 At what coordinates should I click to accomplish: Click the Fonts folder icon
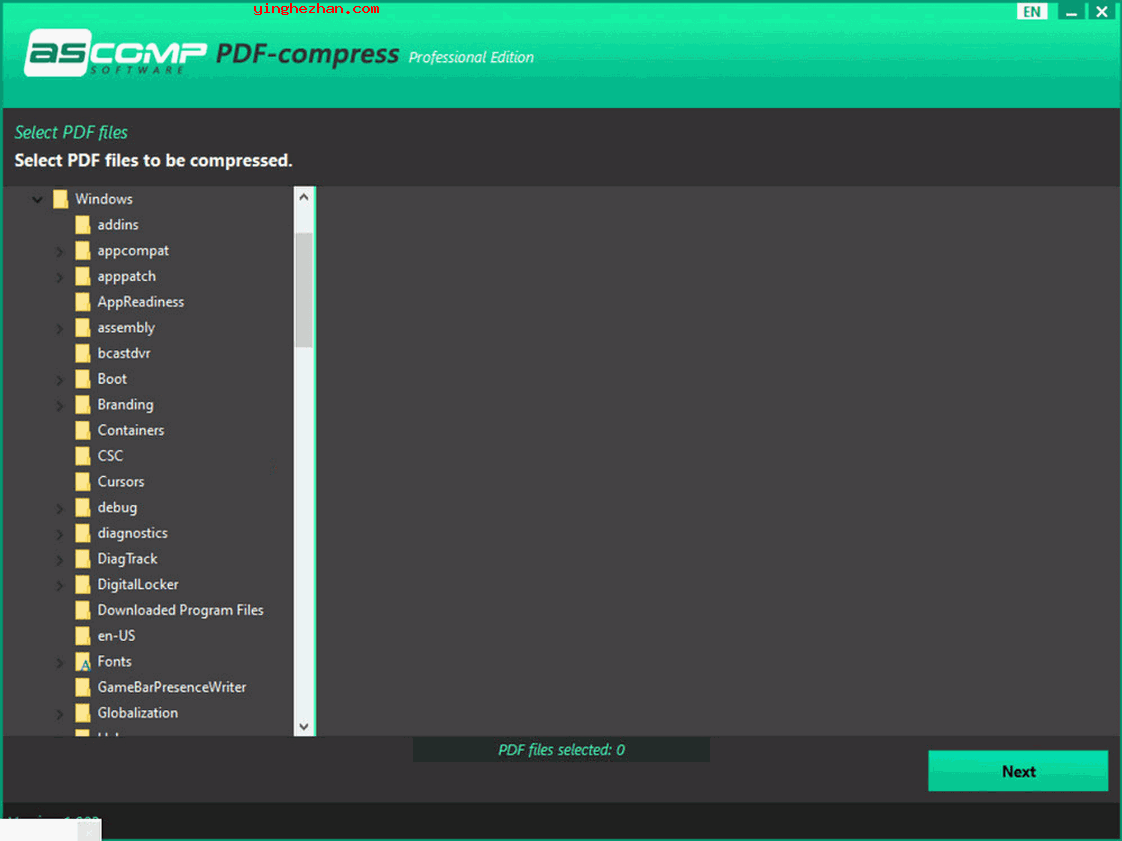click(83, 662)
